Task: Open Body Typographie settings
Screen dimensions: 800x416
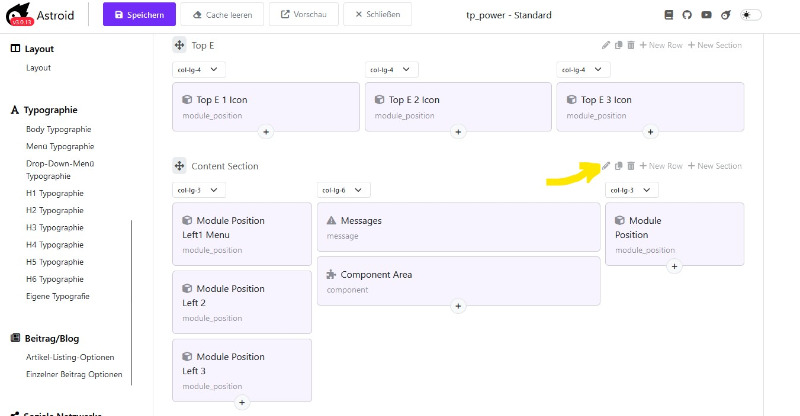Action: click(x=59, y=129)
